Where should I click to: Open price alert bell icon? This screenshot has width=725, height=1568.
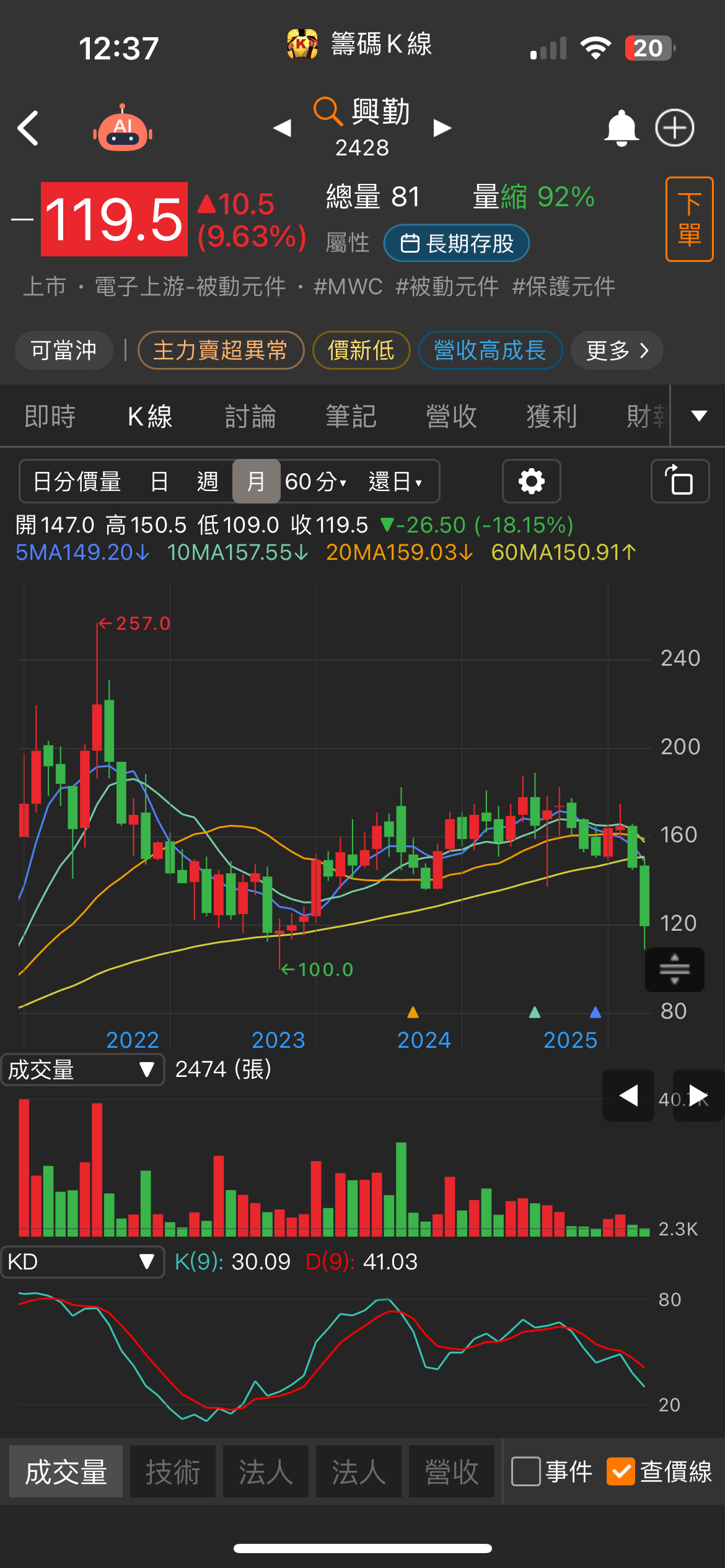621,128
